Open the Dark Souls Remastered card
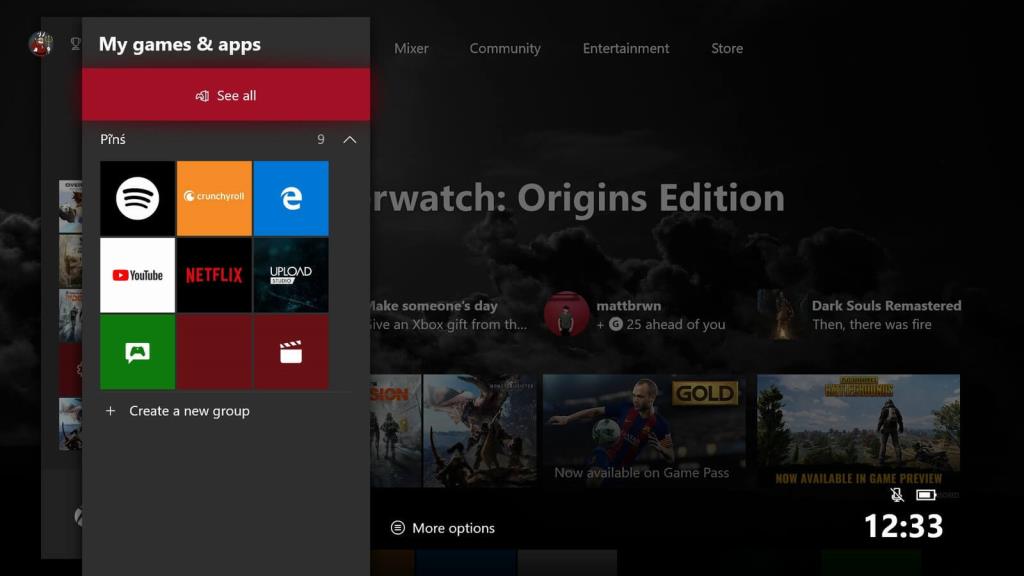Image resolution: width=1024 pixels, height=576 pixels. point(859,314)
